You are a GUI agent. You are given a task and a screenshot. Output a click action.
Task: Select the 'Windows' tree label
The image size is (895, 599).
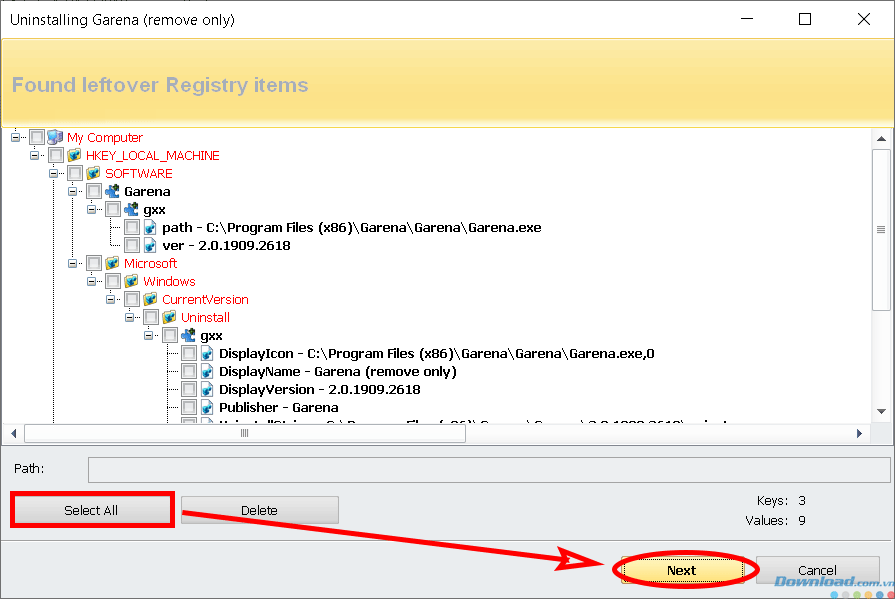[x=170, y=281]
